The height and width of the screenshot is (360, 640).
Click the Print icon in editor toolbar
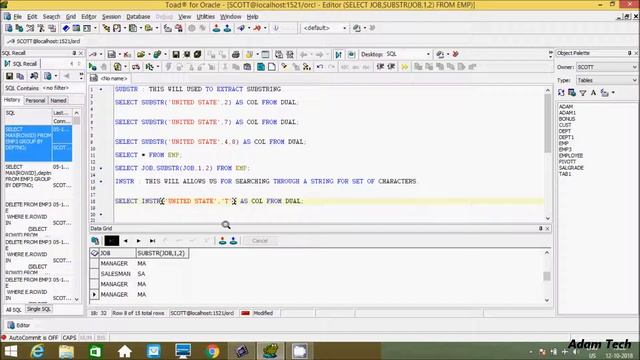point(236,54)
